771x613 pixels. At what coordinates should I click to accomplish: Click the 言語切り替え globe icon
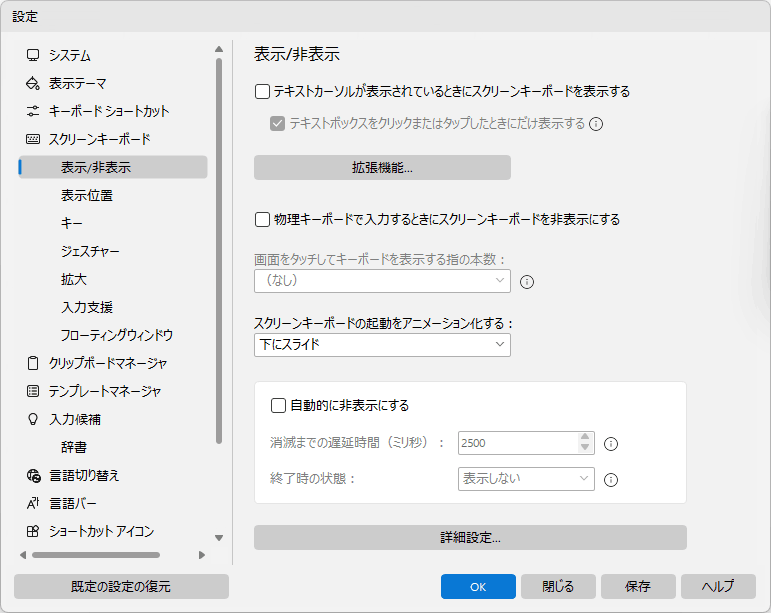(33, 475)
